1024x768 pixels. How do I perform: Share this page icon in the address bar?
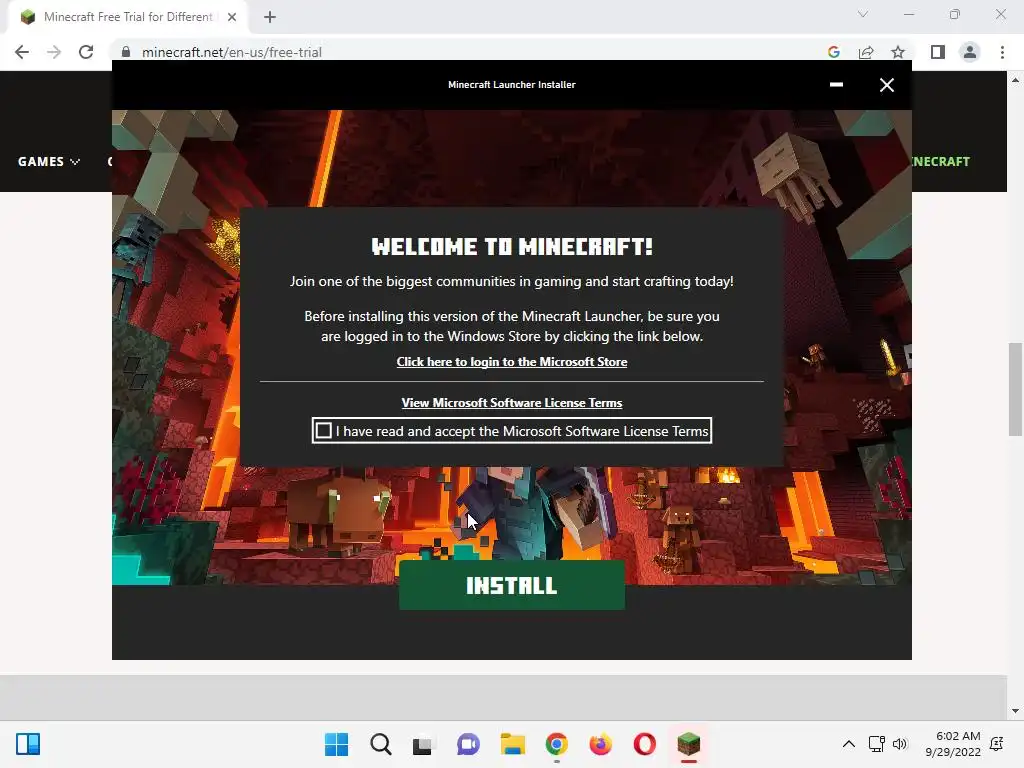[866, 52]
